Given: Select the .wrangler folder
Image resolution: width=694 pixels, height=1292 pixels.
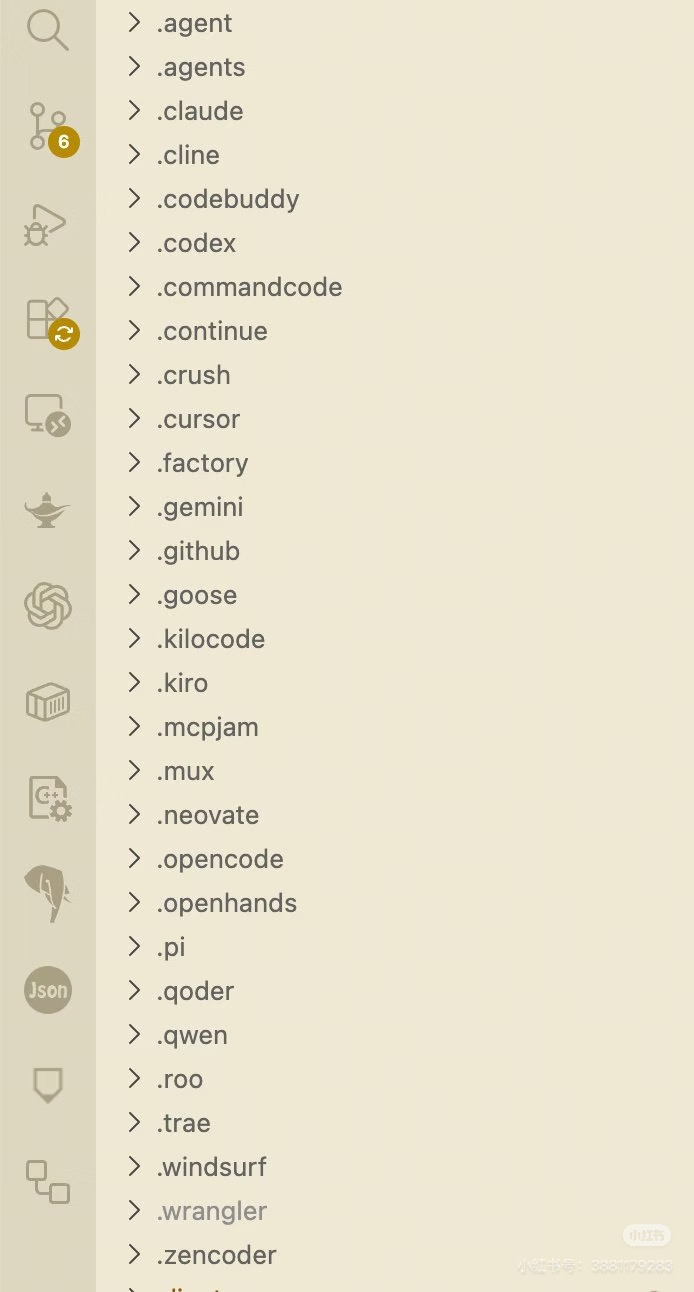Looking at the screenshot, I should click(212, 1211).
